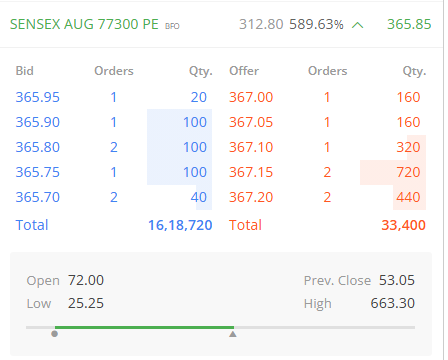Click Open value 72.00
This screenshot has width=448, height=360.
click(x=86, y=280)
